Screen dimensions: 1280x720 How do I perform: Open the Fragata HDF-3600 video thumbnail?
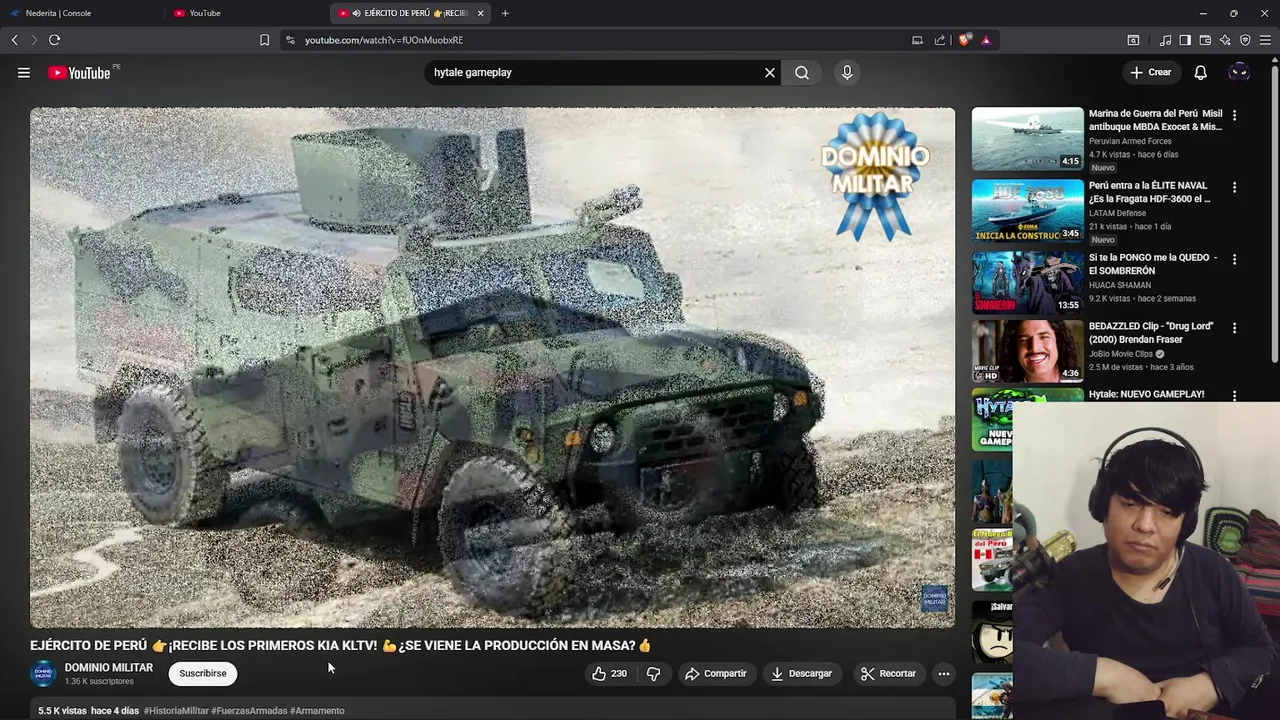click(1027, 211)
